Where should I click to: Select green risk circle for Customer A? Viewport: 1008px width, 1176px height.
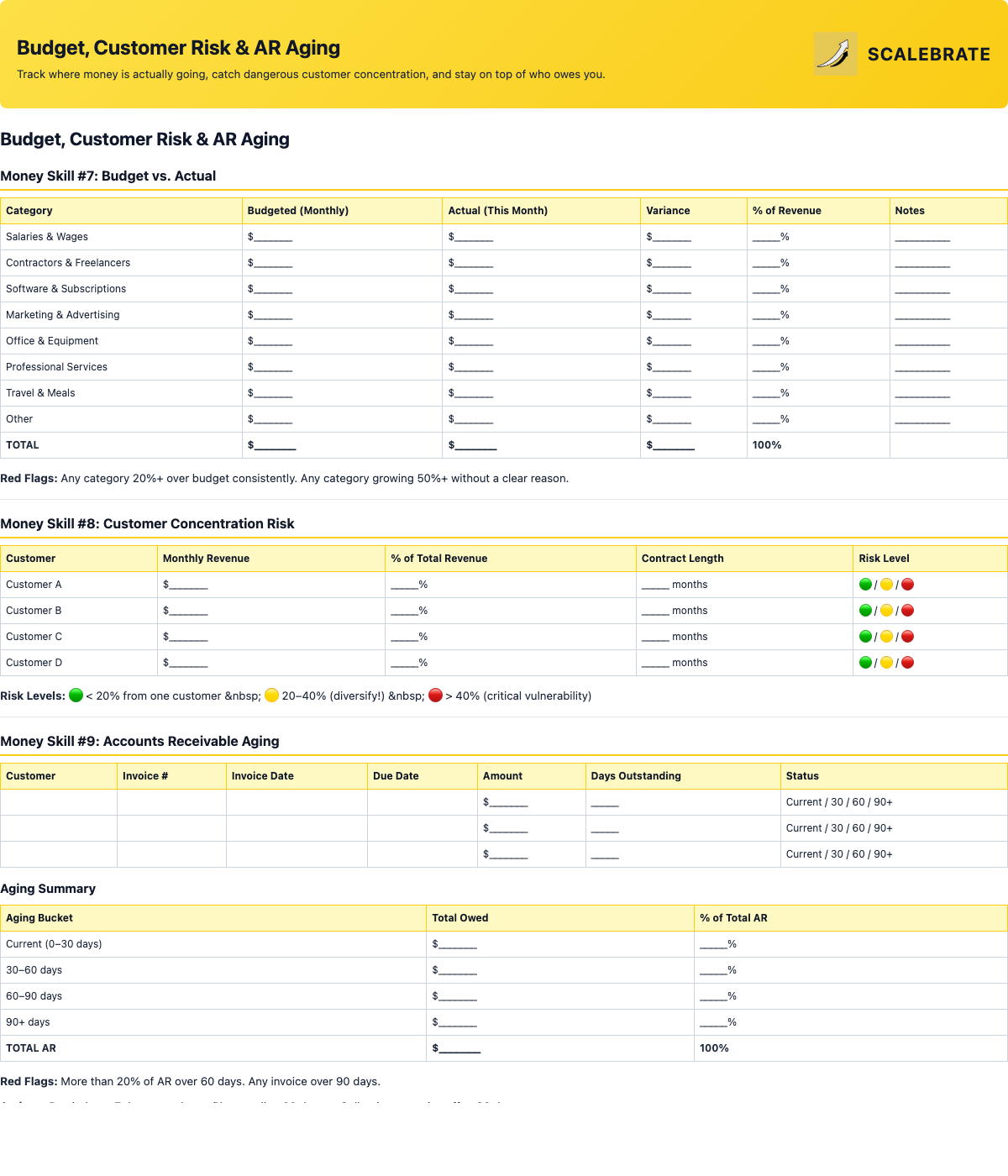click(865, 585)
